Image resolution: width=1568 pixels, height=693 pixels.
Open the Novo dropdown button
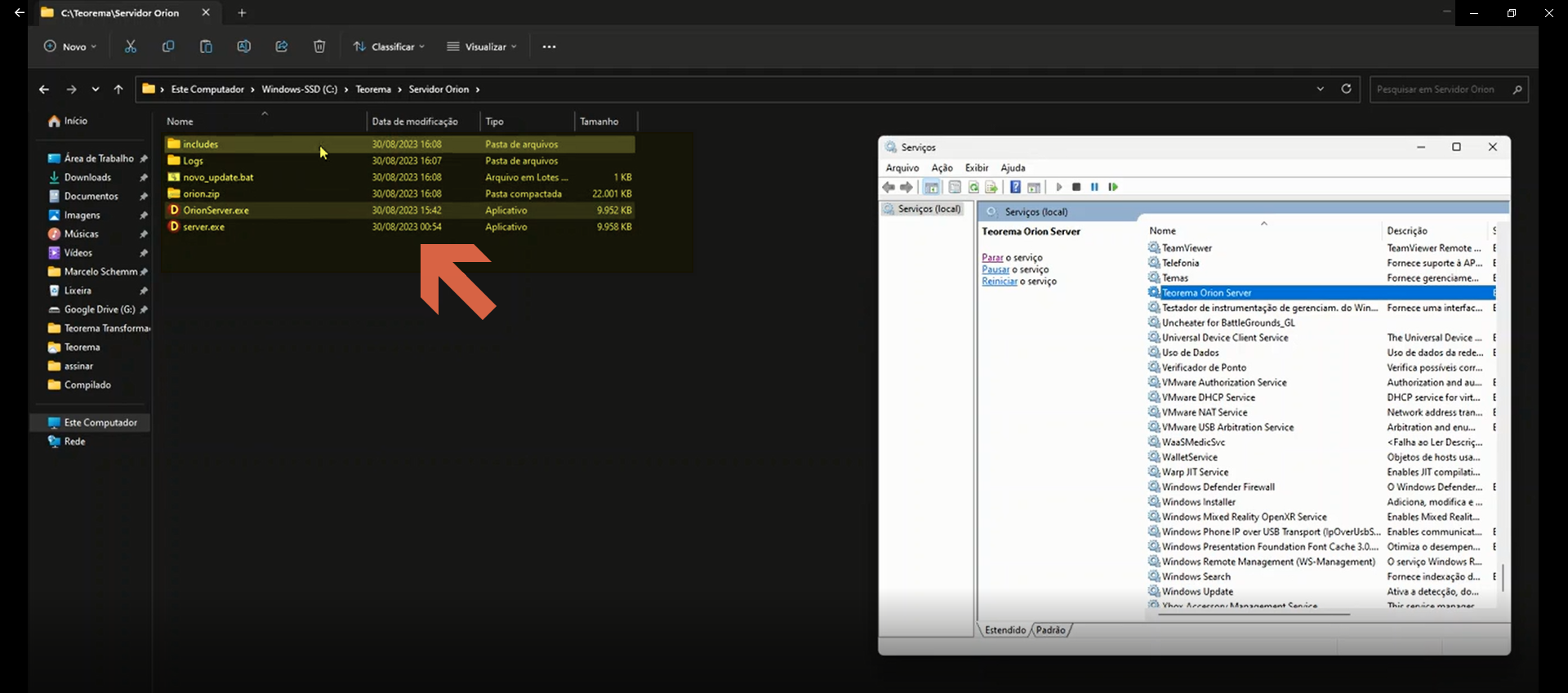click(70, 47)
